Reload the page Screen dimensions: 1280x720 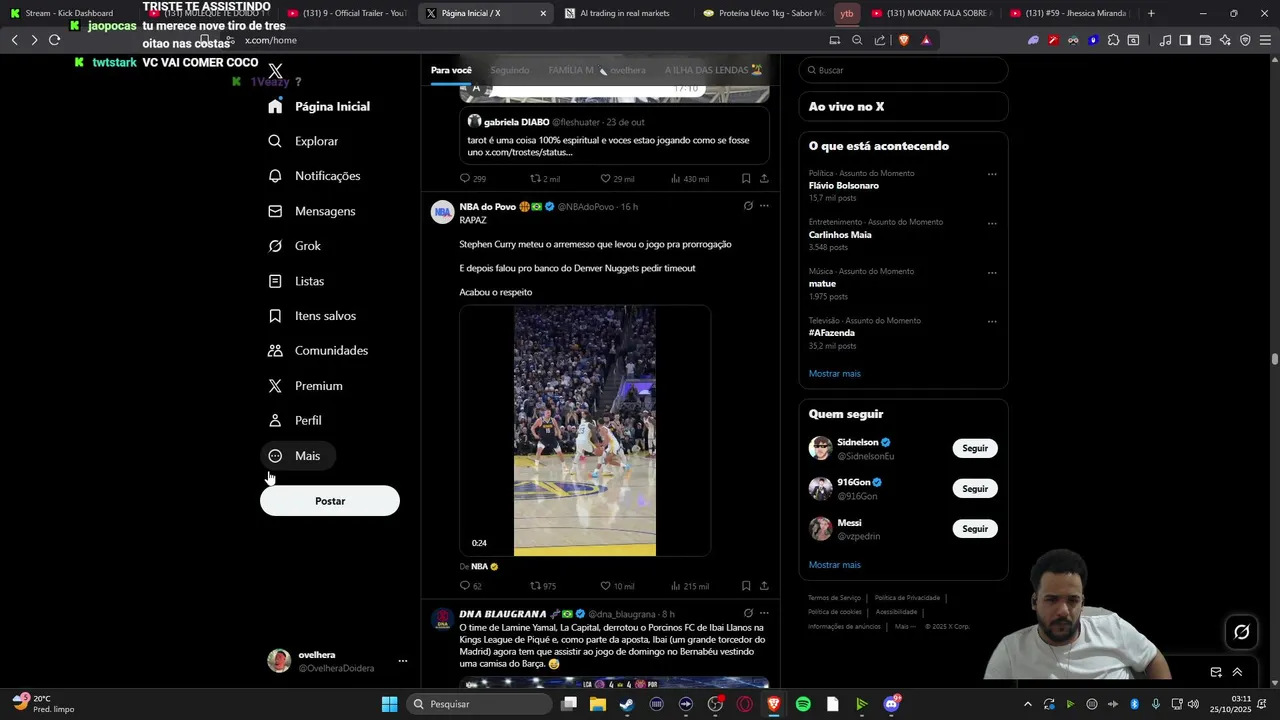tap(54, 40)
